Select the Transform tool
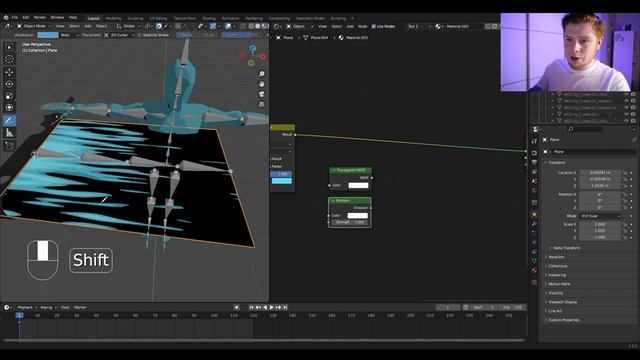Image resolution: width=640 pixels, height=360 pixels. pyautogui.click(x=9, y=108)
